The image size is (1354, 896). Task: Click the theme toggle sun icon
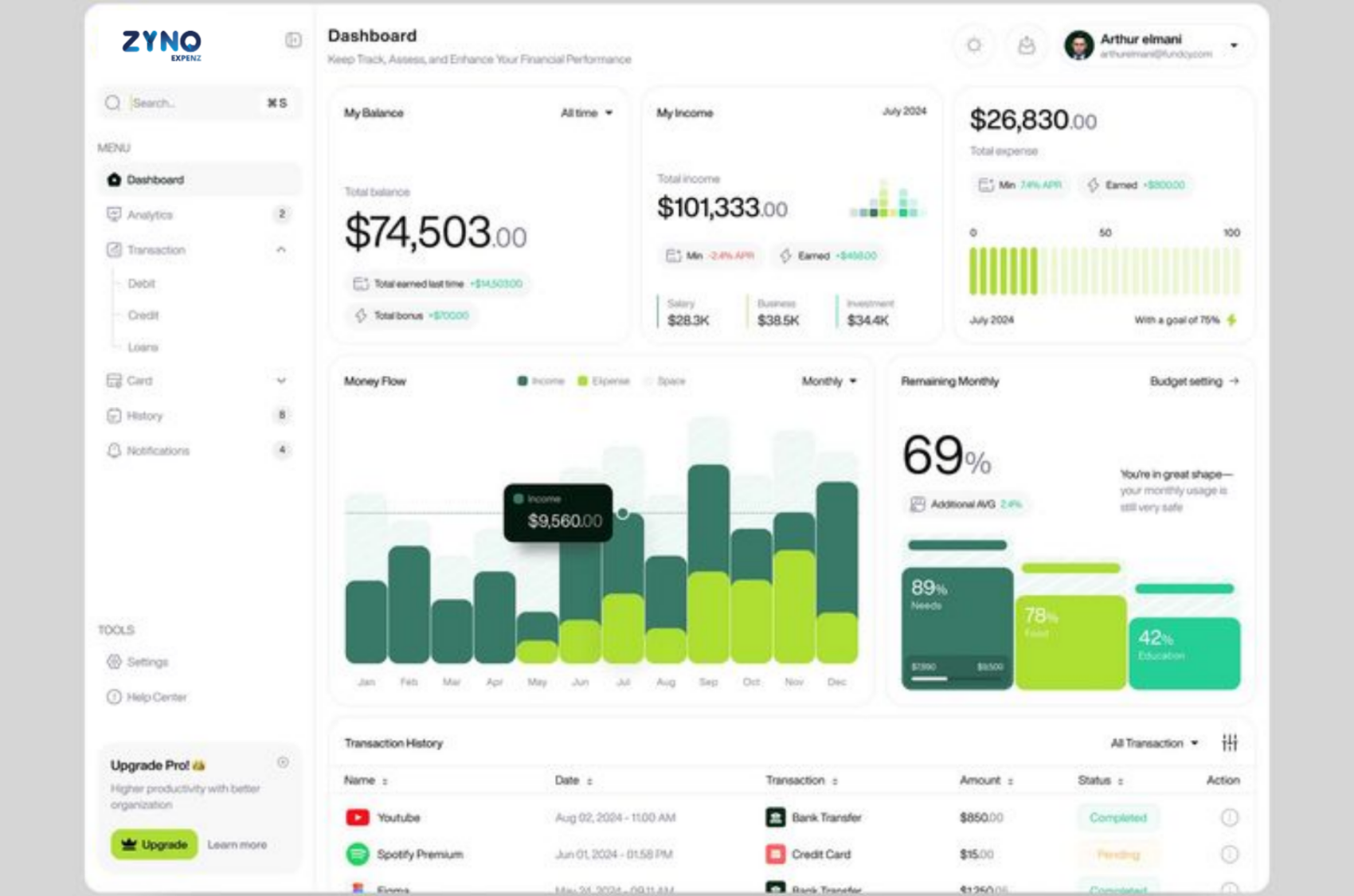974,45
